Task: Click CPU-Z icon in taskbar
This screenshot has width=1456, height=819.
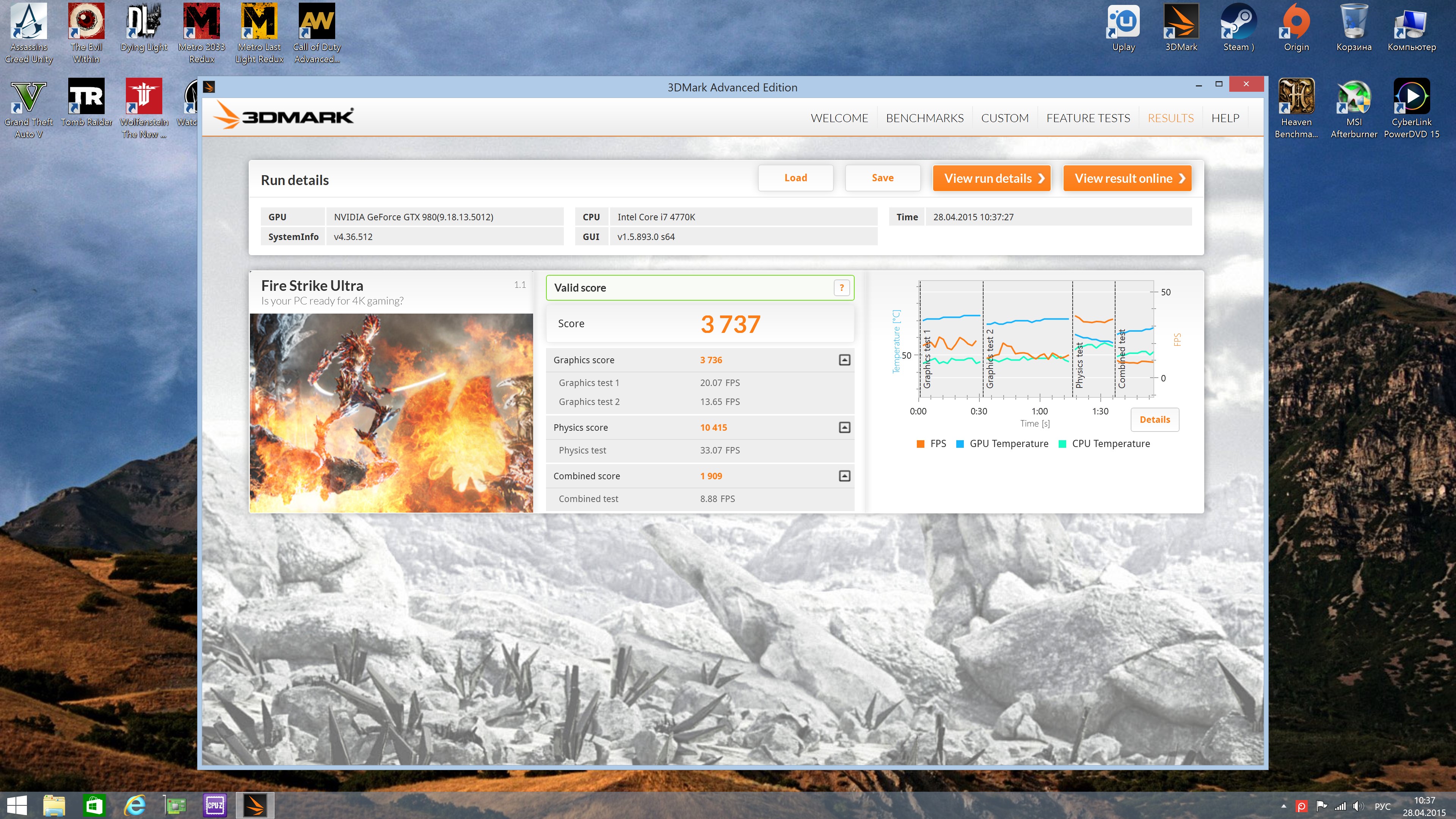Action: coord(215,805)
